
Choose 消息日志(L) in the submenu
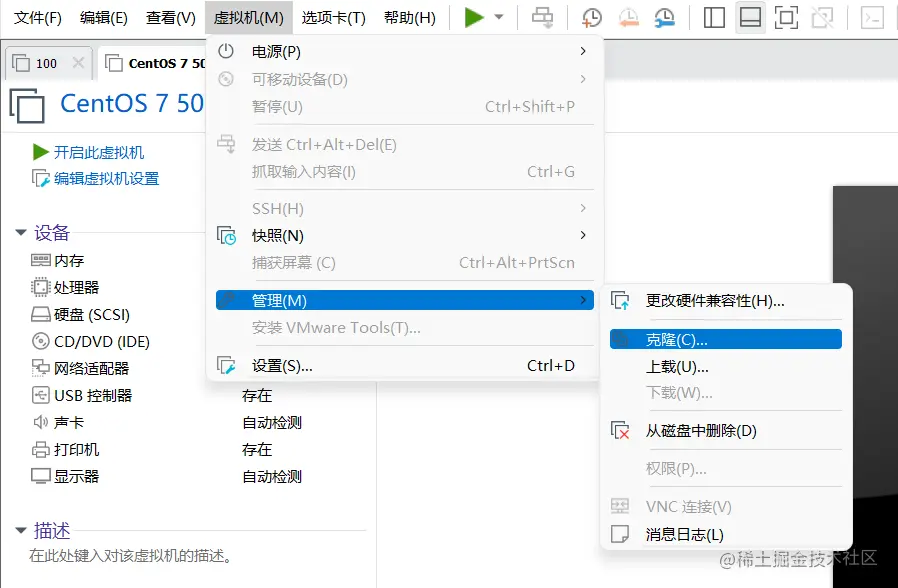(x=726, y=534)
